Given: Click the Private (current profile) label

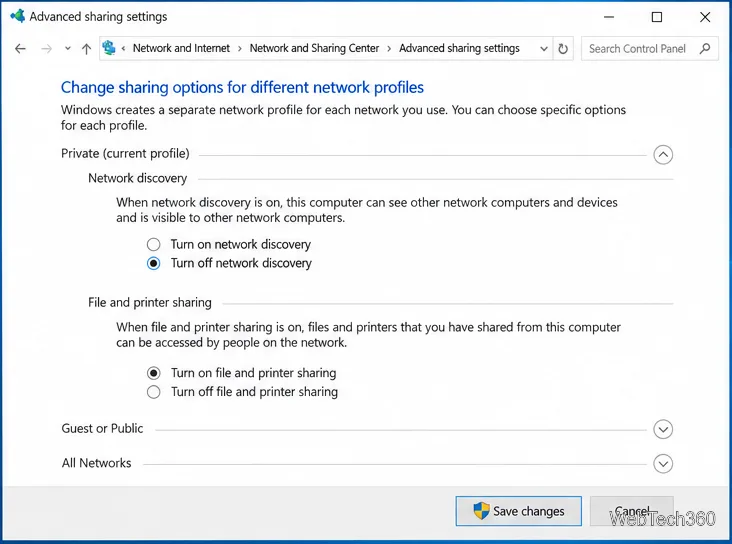Looking at the screenshot, I should pyautogui.click(x=125, y=154).
